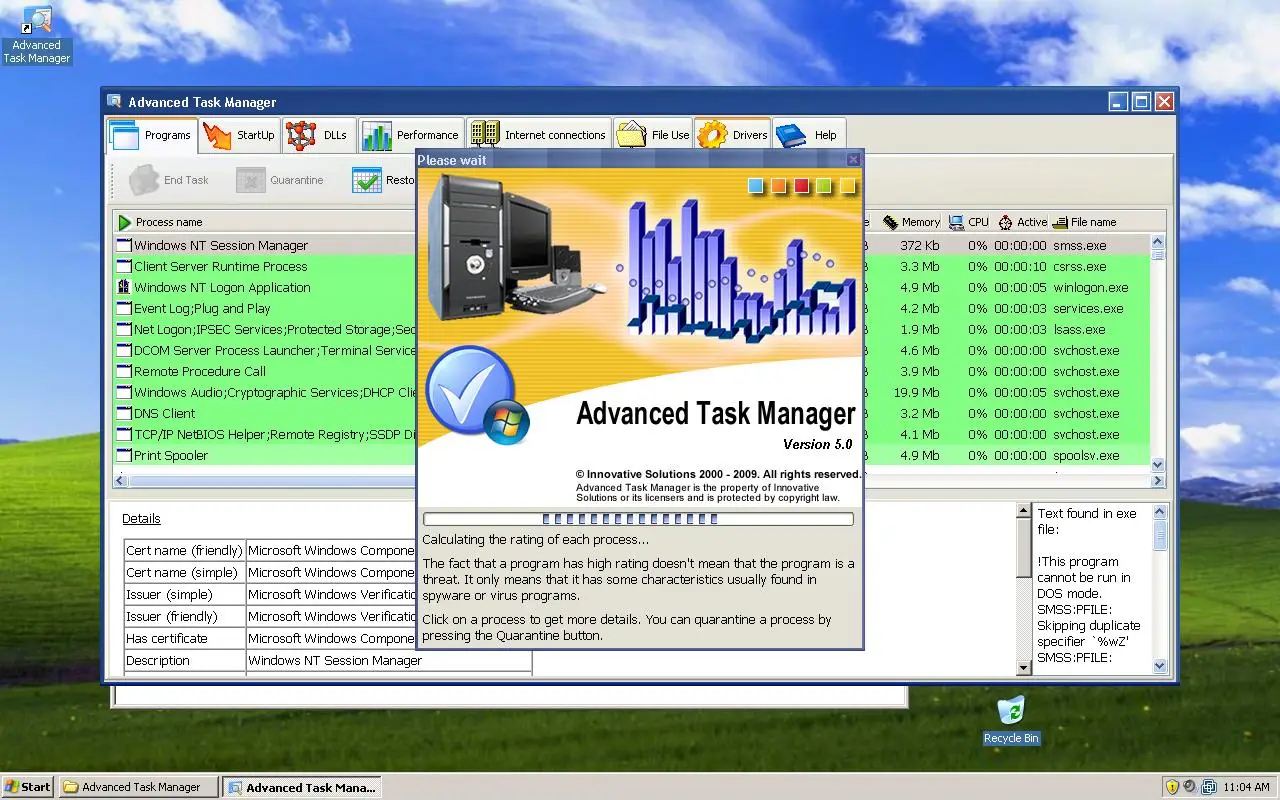Switch to the StartUp tab
1280x800 pixels.
[x=238, y=135]
